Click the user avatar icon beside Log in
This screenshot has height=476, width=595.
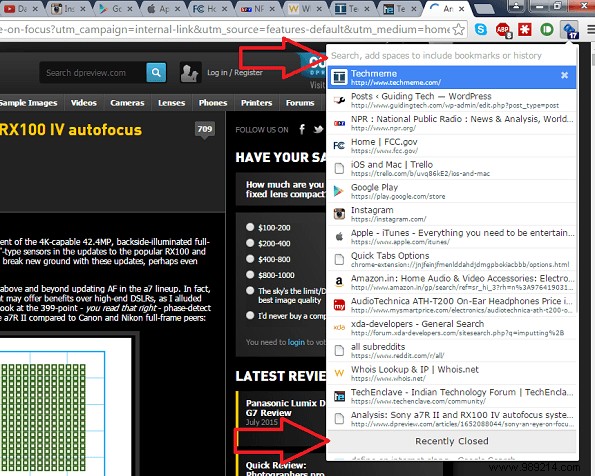[189, 73]
